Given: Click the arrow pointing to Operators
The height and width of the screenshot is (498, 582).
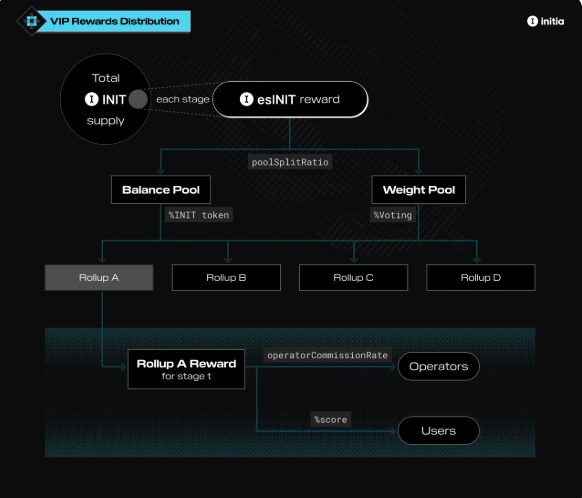Looking at the screenshot, I should pyautogui.click(x=393, y=367).
